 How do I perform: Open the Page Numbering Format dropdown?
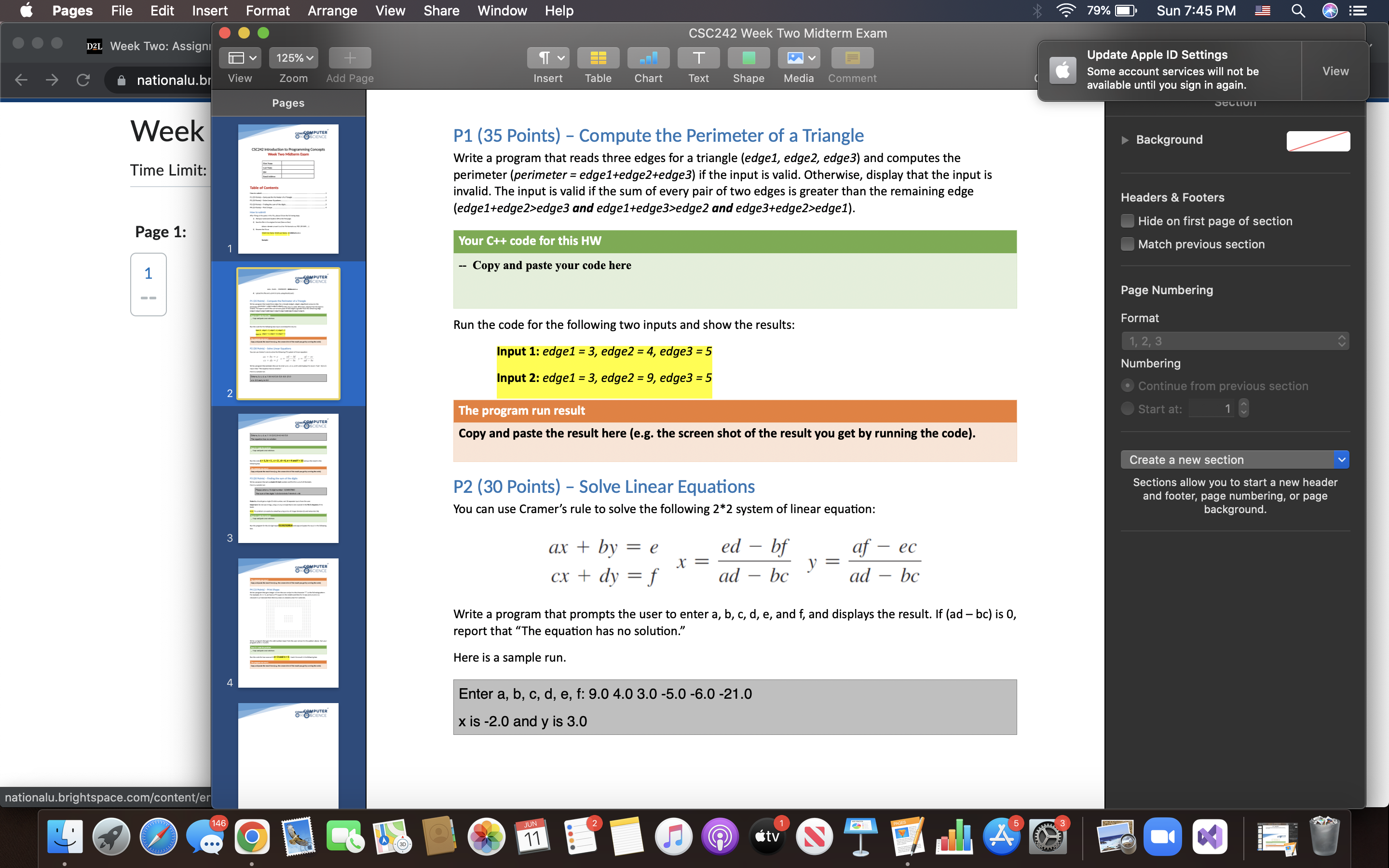(1234, 340)
